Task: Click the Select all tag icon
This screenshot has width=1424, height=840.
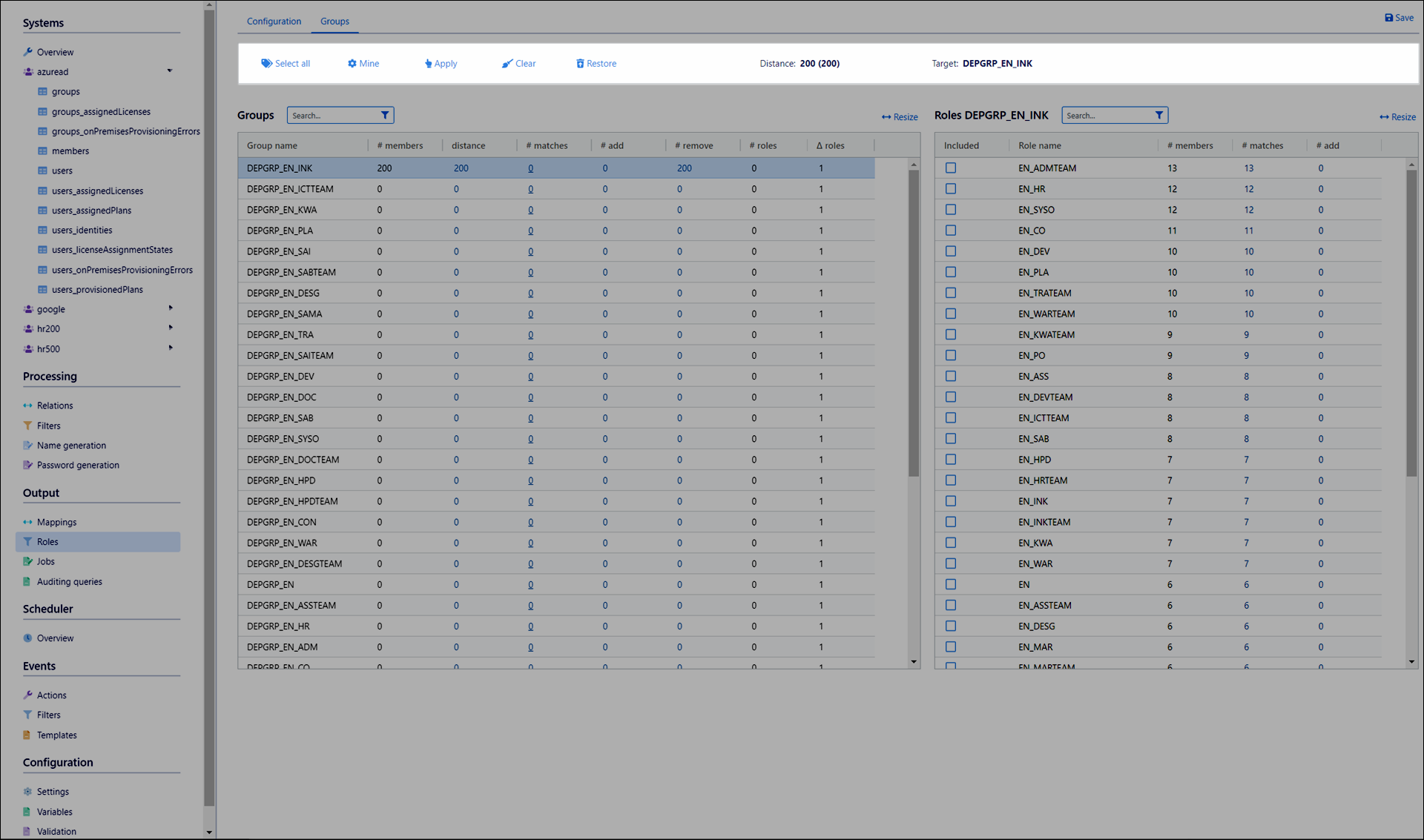Action: (266, 64)
